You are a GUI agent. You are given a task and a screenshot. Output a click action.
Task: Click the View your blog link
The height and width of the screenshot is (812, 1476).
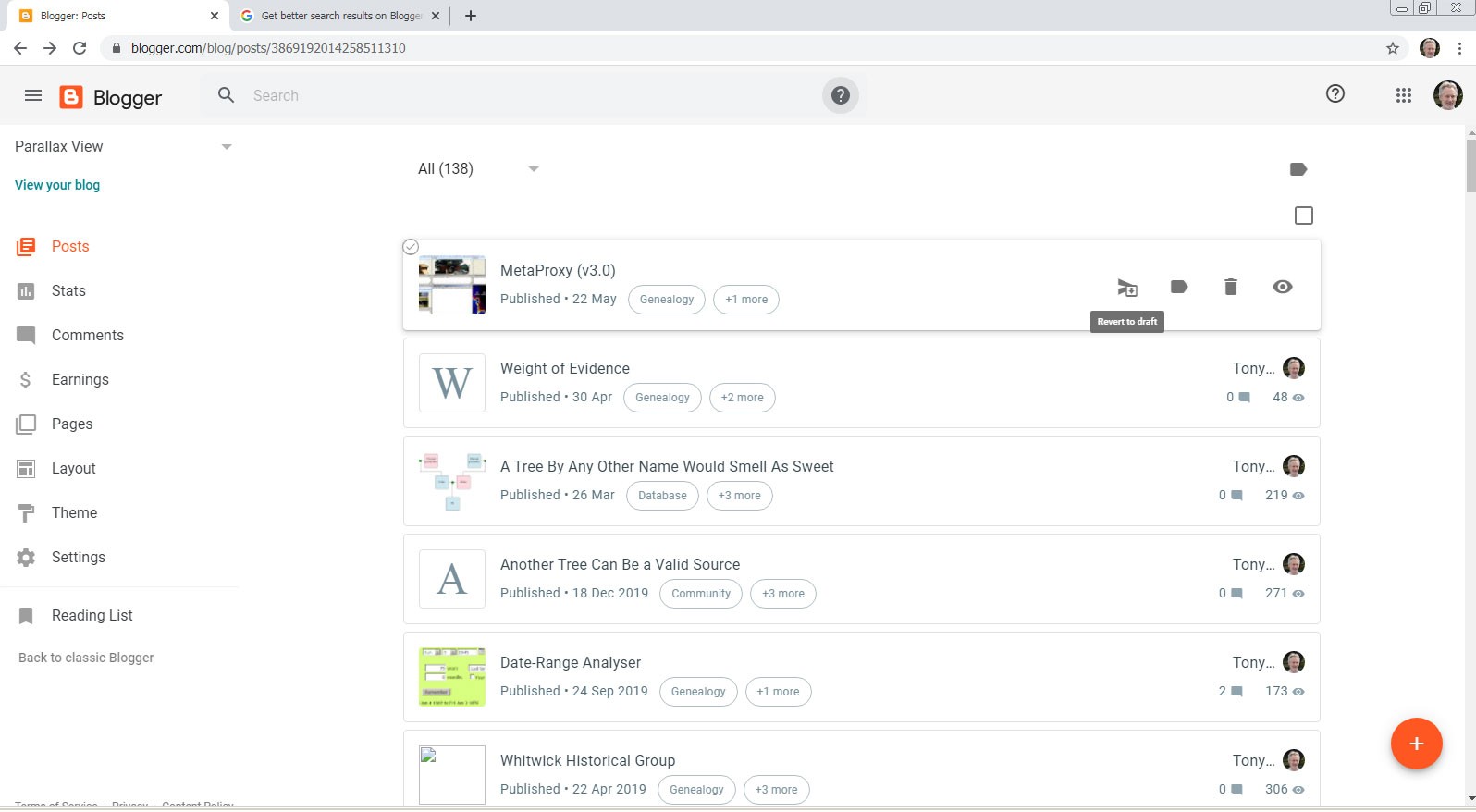[x=57, y=185]
